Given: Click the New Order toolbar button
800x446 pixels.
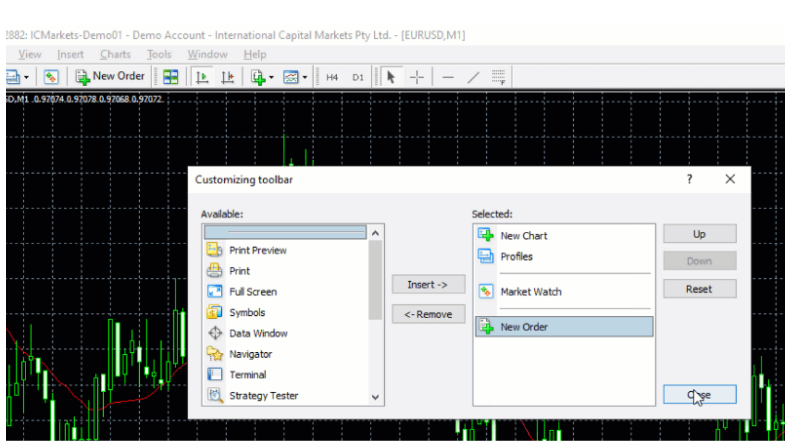Looking at the screenshot, I should coord(111,77).
